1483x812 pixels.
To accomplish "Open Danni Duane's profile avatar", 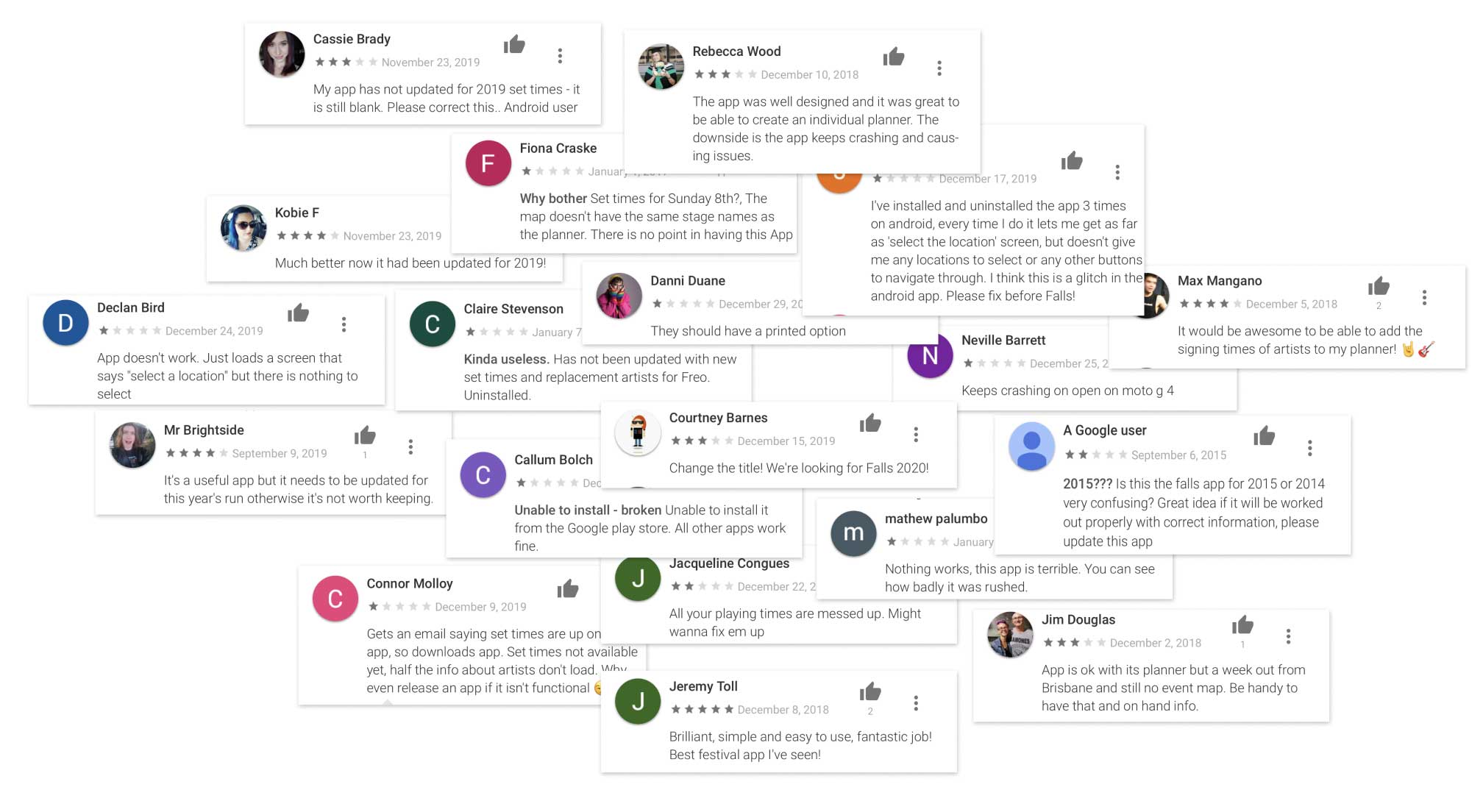I will [619, 296].
